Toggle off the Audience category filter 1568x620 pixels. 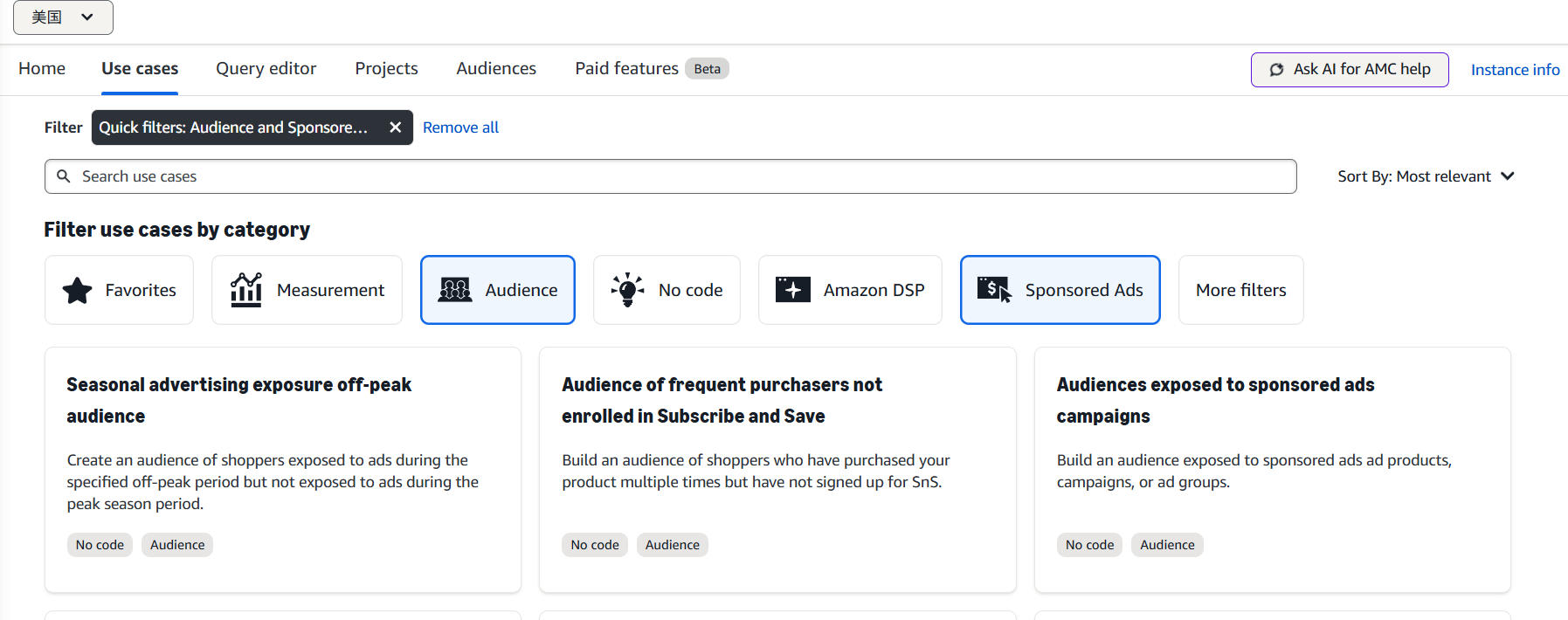tap(498, 290)
